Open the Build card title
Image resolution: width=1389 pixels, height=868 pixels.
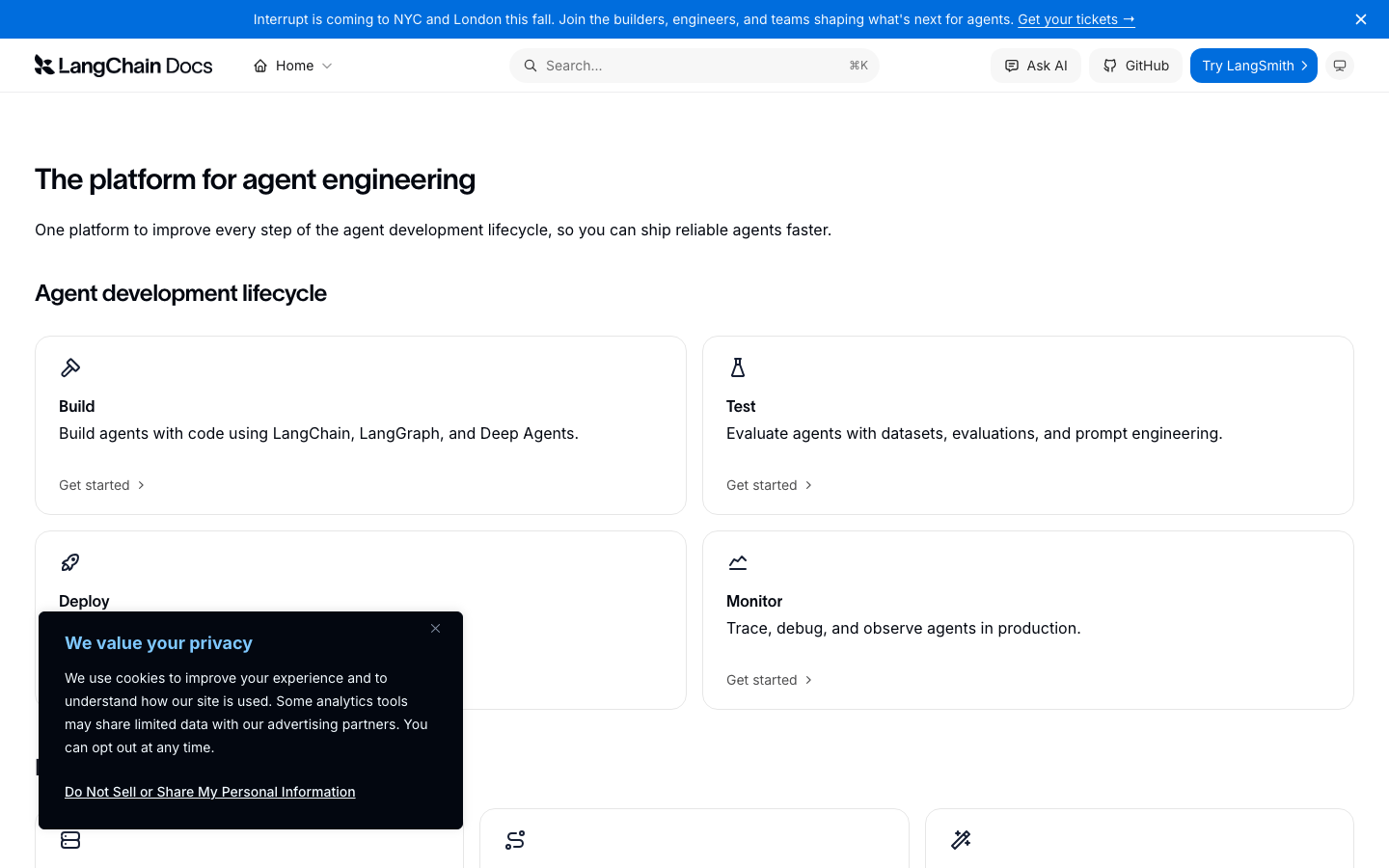(x=77, y=406)
